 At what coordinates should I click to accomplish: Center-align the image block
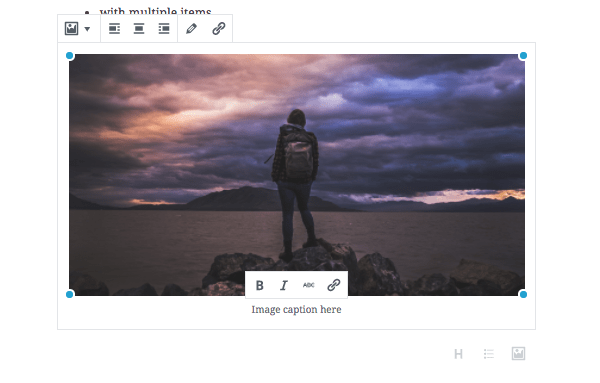[x=139, y=29]
